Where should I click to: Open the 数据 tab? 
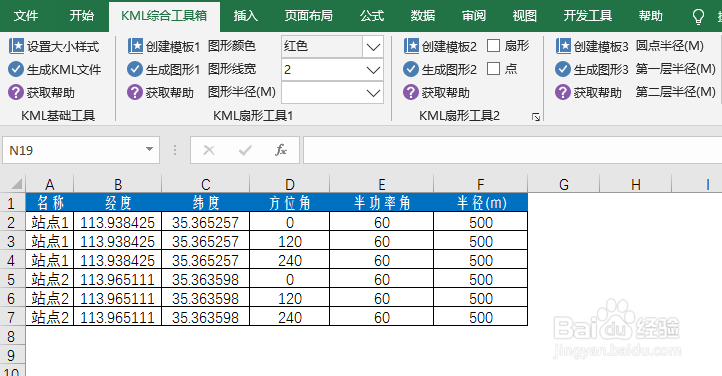(x=423, y=16)
